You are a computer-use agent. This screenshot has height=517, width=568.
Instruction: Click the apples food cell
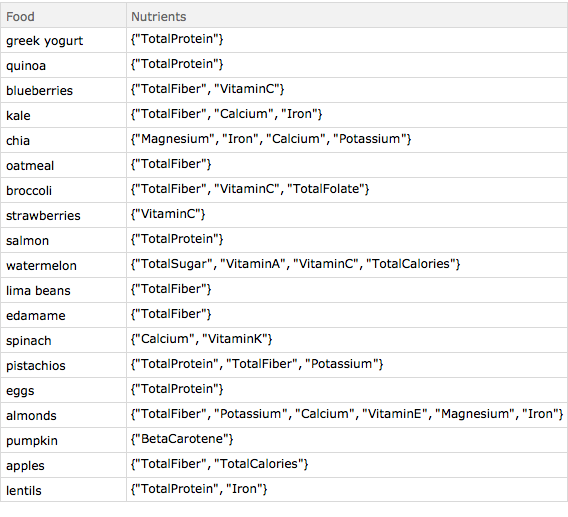click(63, 465)
